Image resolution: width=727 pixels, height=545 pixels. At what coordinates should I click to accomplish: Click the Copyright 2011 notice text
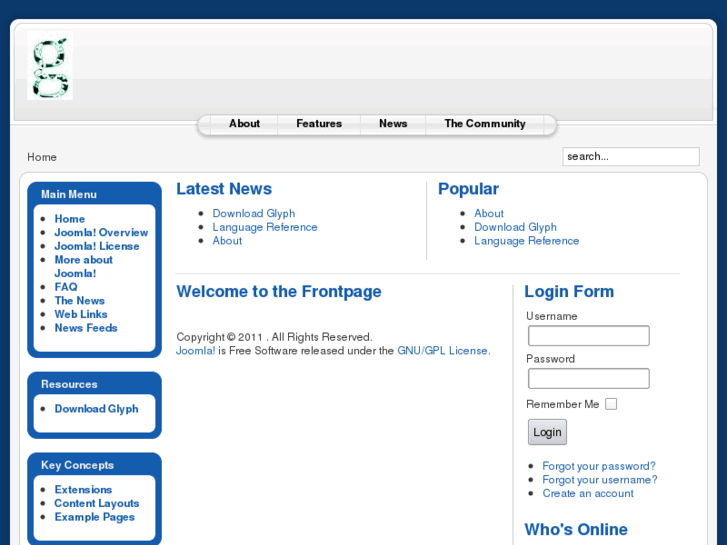(x=274, y=337)
